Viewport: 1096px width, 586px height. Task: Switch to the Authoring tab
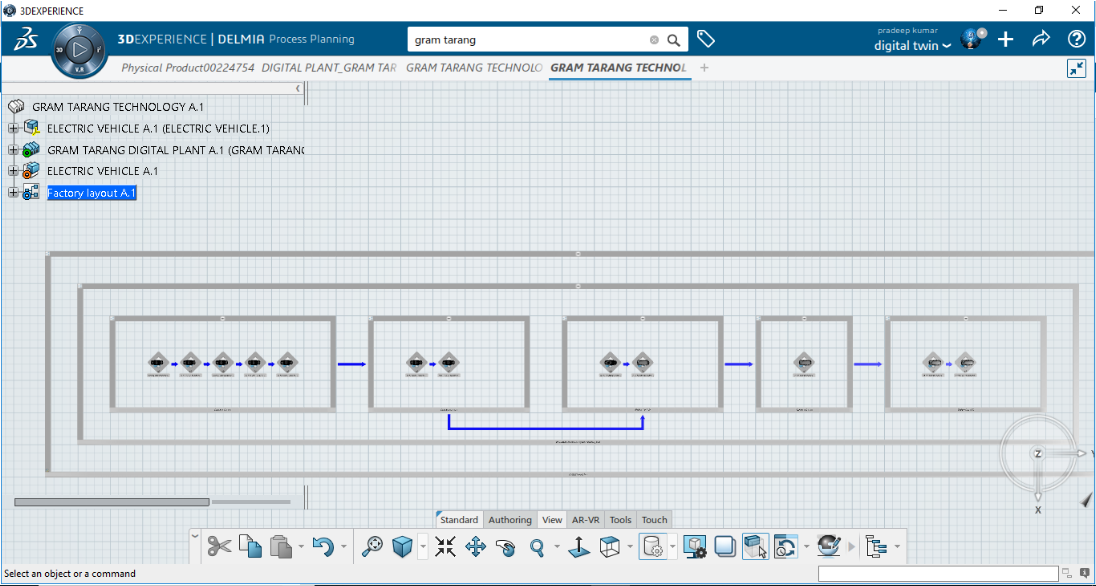point(510,520)
